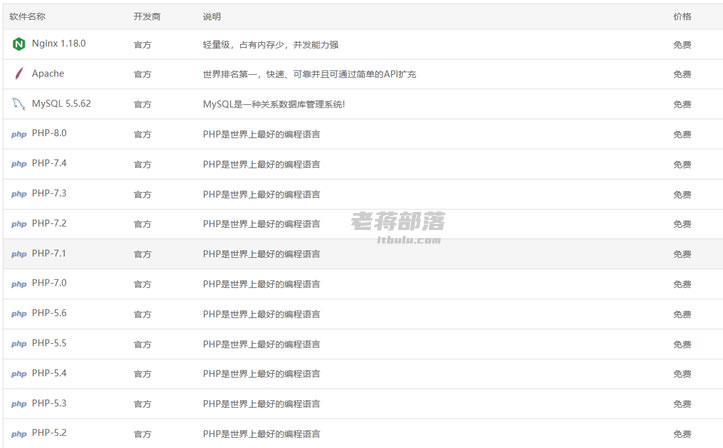Viewport: 723px width, 448px height.
Task: Select the PHP-5.2 name text
Action: pos(49,433)
